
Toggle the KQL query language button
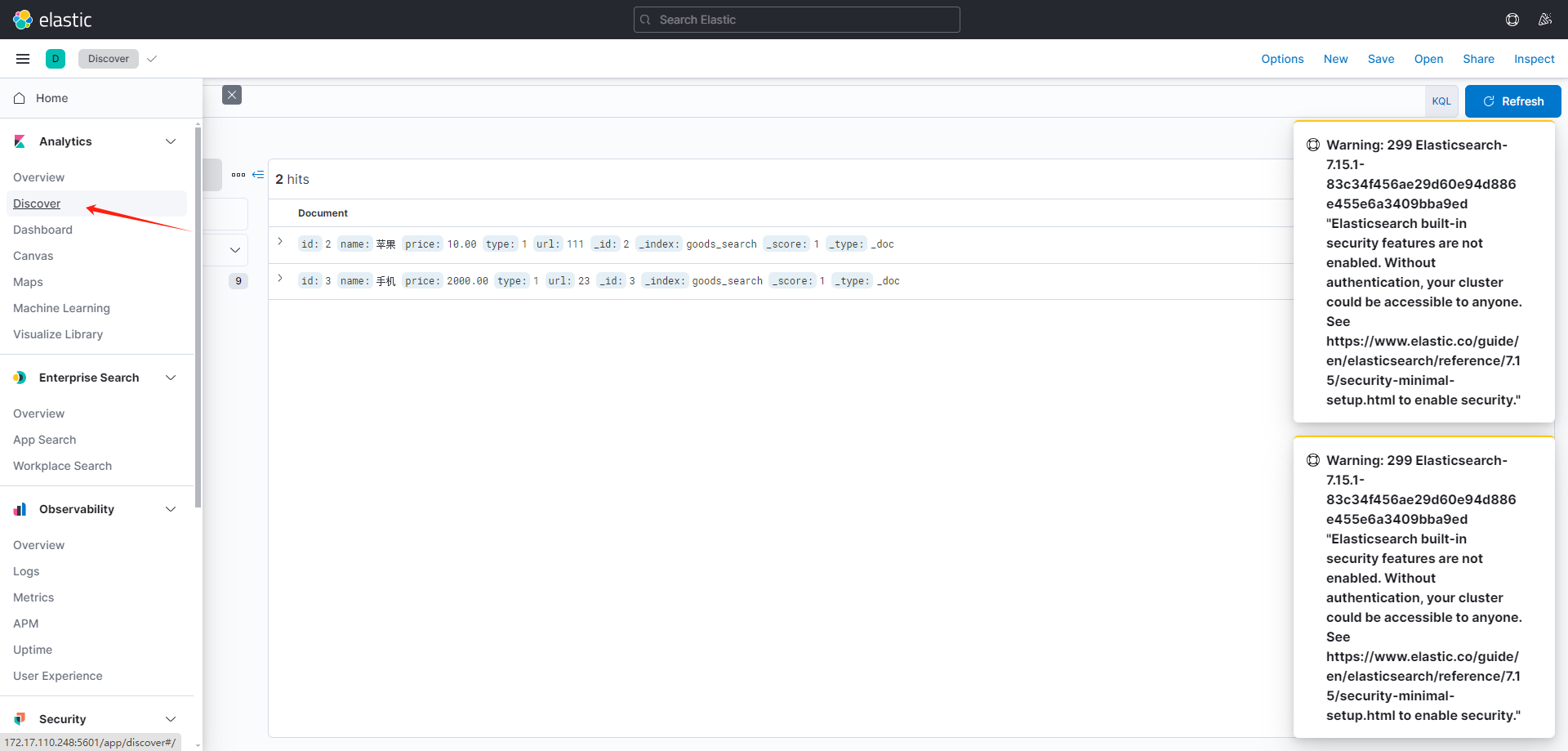point(1441,101)
